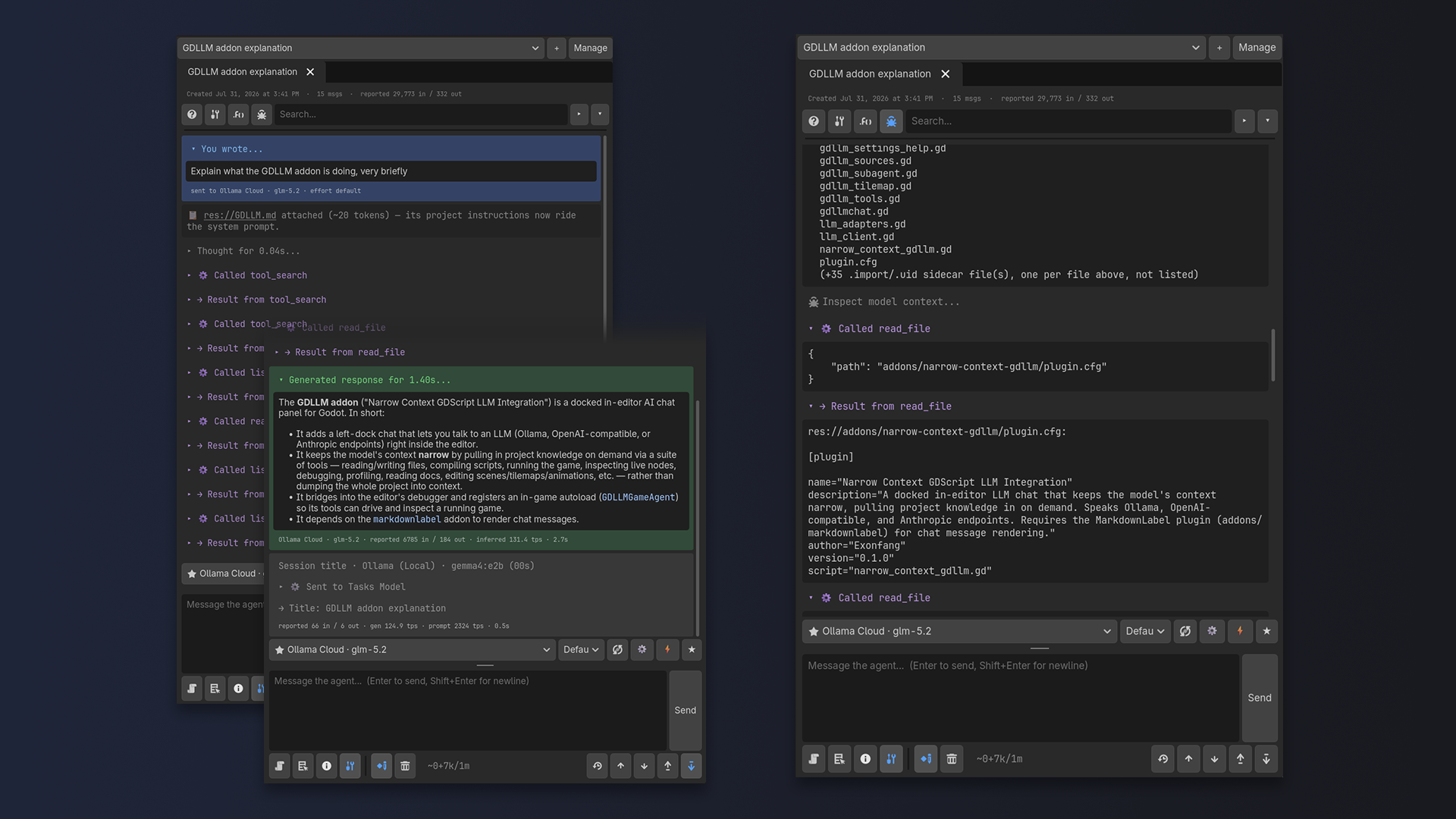Viewport: 1456px width, 819px height.
Task: Click the purple gear icon in the floating middle panel
Action: [642, 650]
